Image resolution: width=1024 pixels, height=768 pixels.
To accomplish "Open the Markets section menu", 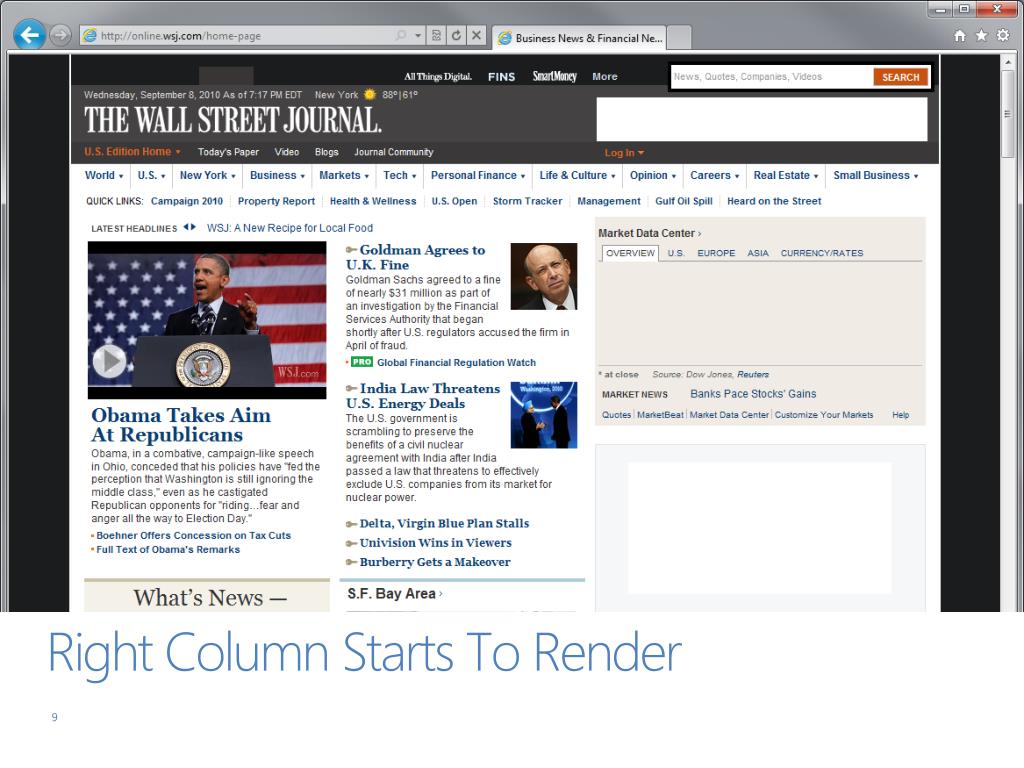I will click(344, 175).
